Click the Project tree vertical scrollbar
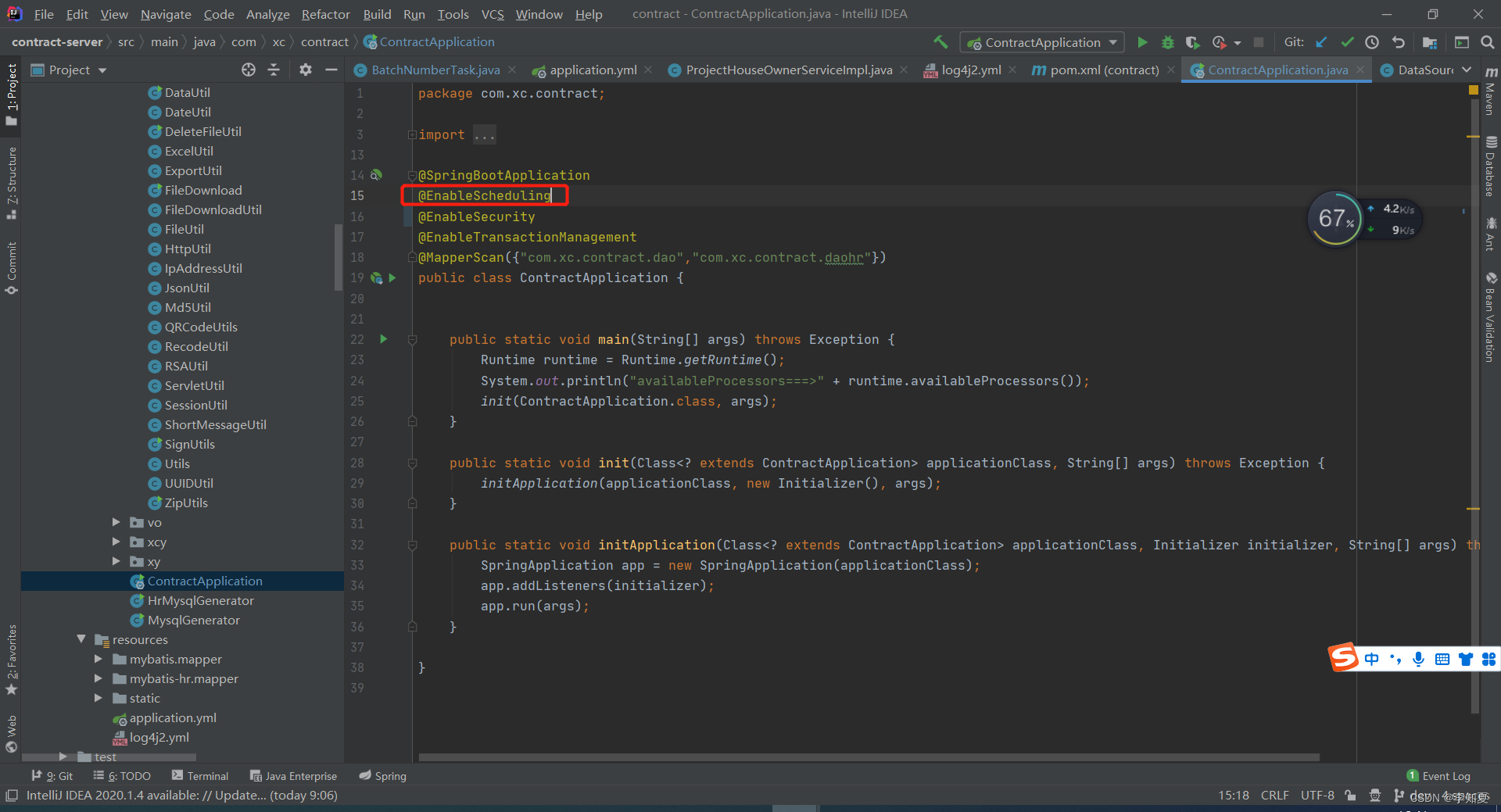 click(x=339, y=258)
